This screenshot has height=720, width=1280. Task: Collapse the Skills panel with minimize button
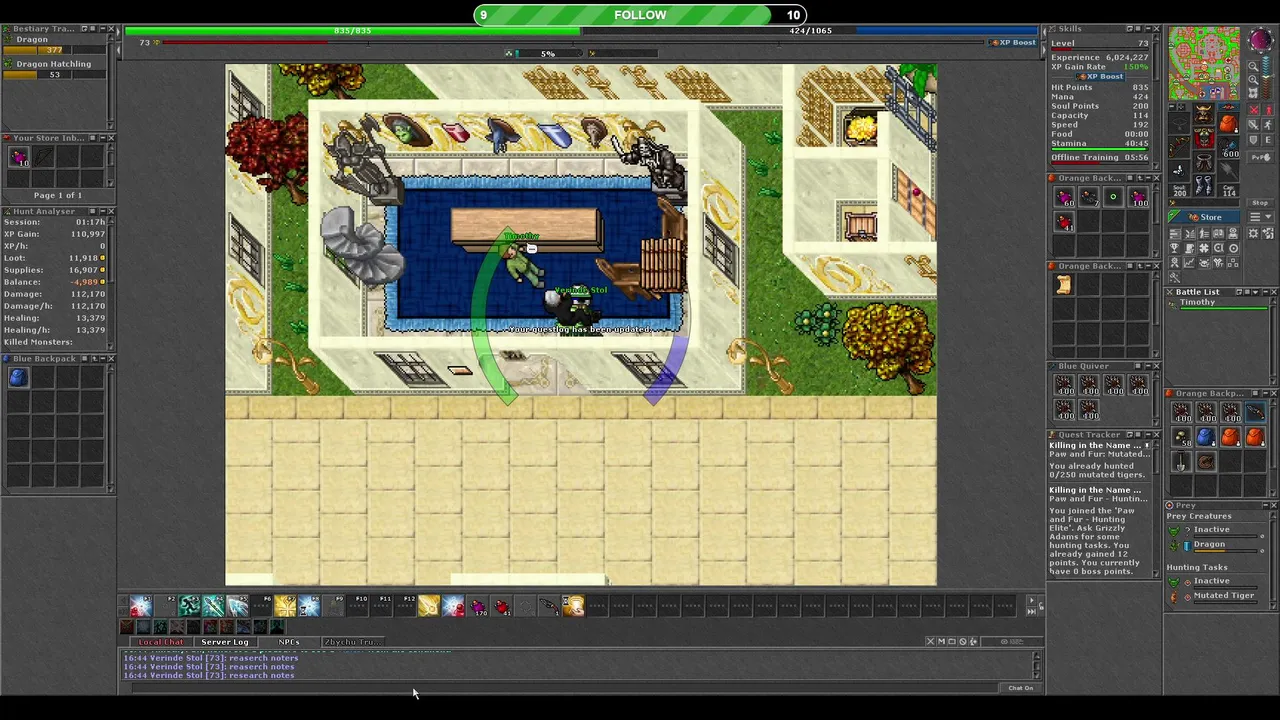[1148, 29]
